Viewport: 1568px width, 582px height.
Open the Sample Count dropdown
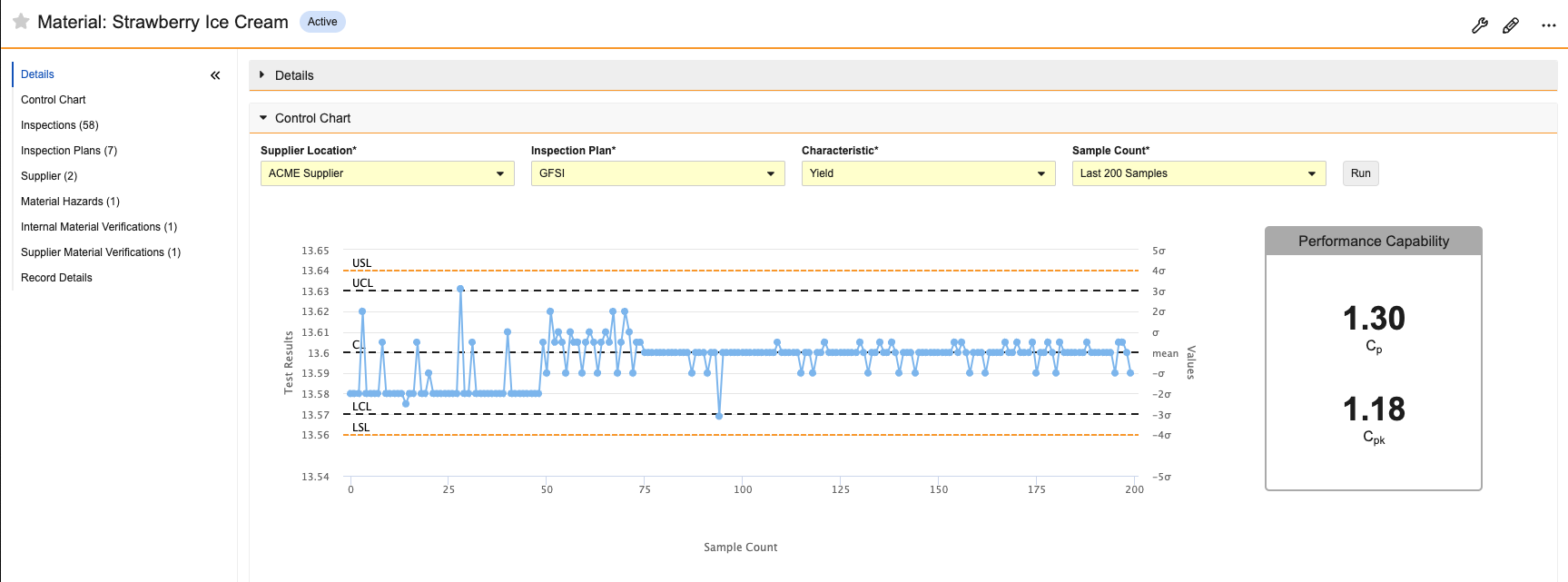click(1199, 173)
